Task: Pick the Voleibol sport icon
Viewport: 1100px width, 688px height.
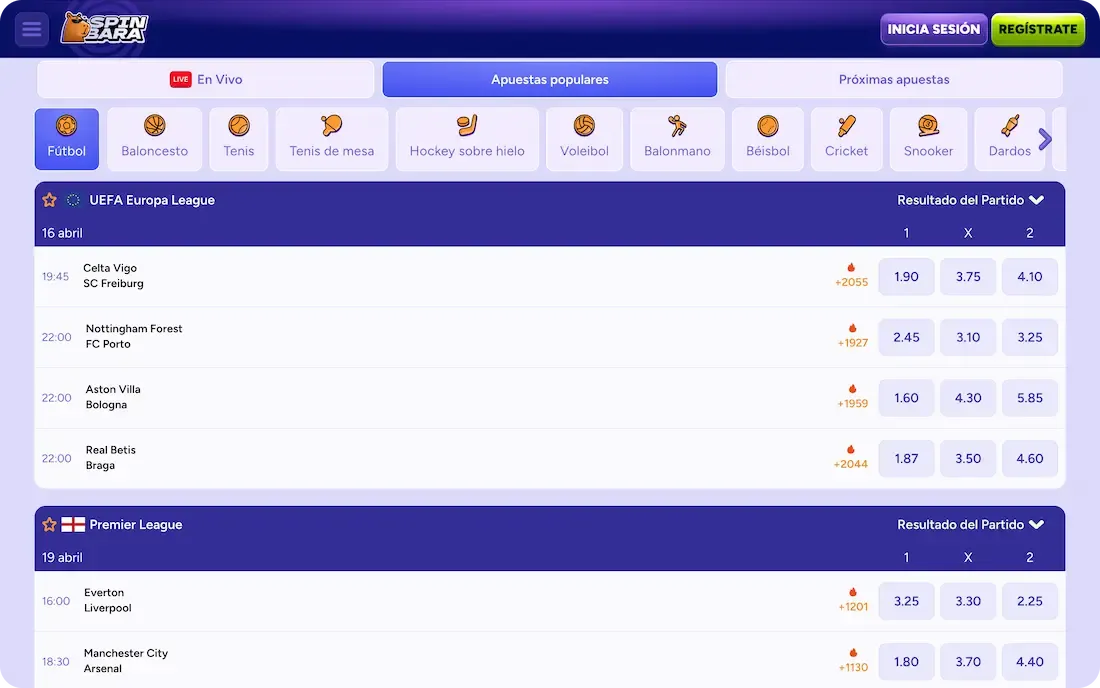Action: (x=584, y=139)
